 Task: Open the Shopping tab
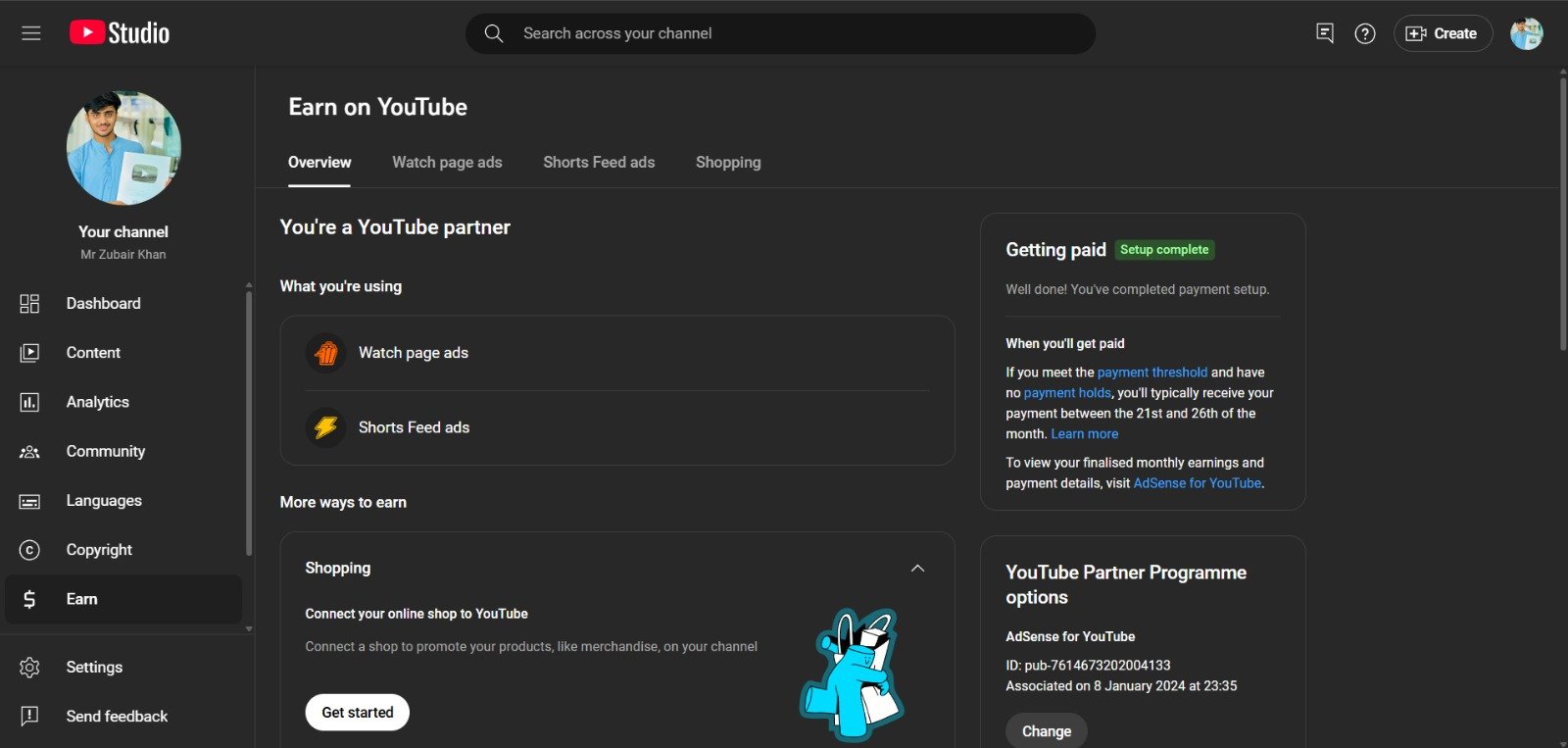tap(728, 163)
